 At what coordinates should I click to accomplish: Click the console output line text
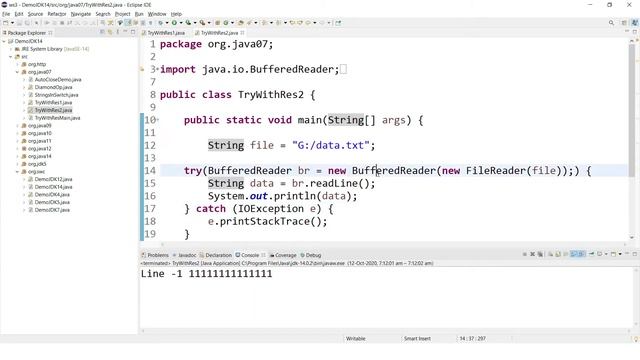tap(207, 273)
